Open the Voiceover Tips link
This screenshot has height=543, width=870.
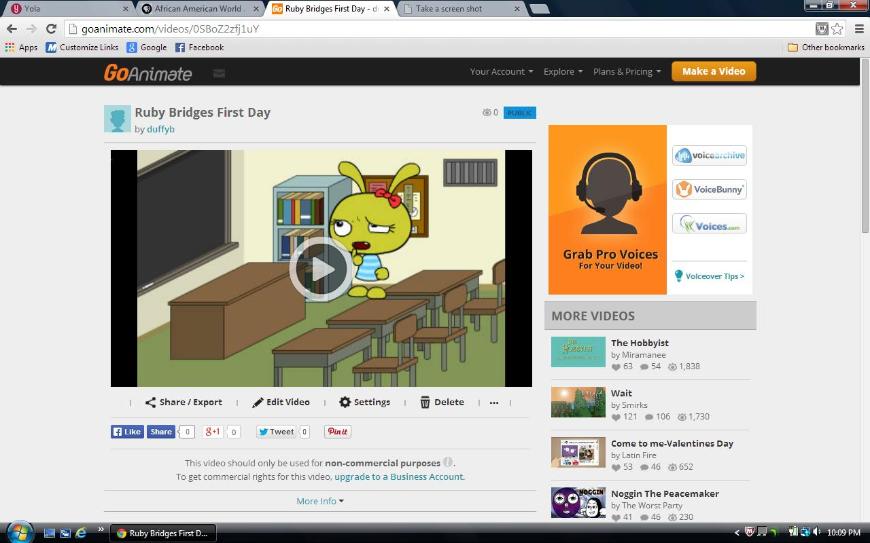click(709, 276)
